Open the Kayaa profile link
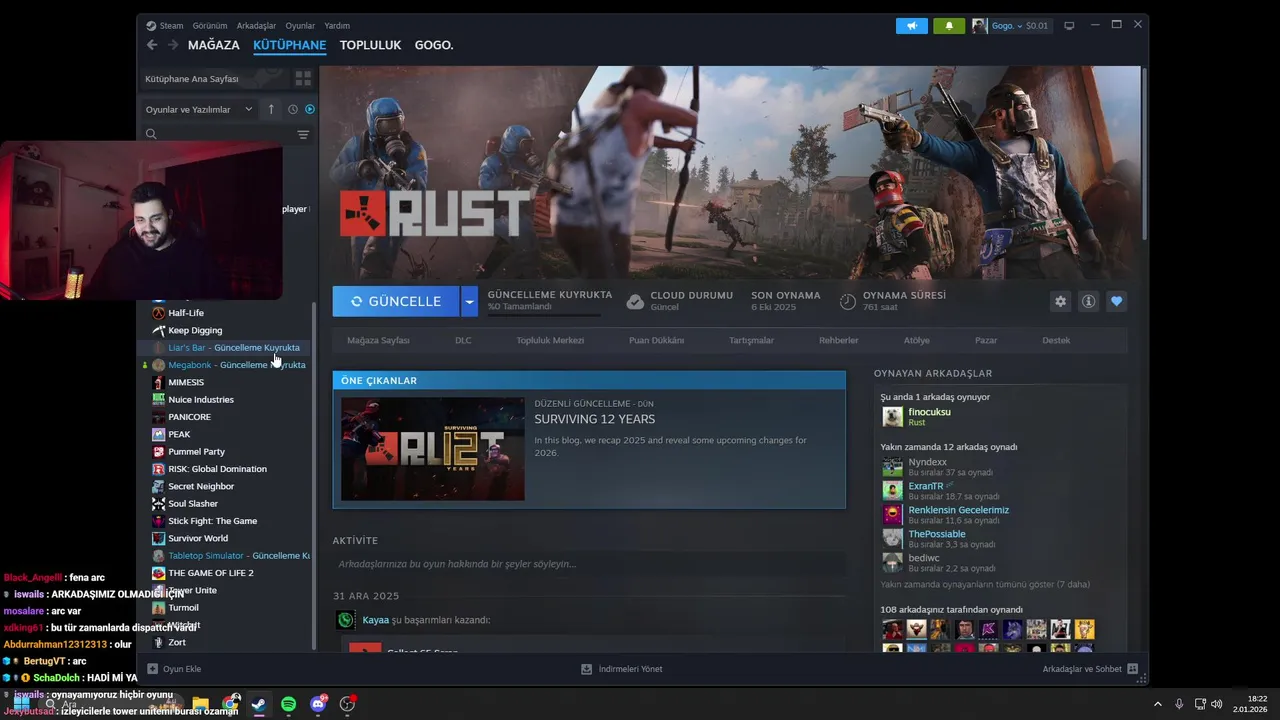Screen dimensions: 1280x720 point(375,620)
